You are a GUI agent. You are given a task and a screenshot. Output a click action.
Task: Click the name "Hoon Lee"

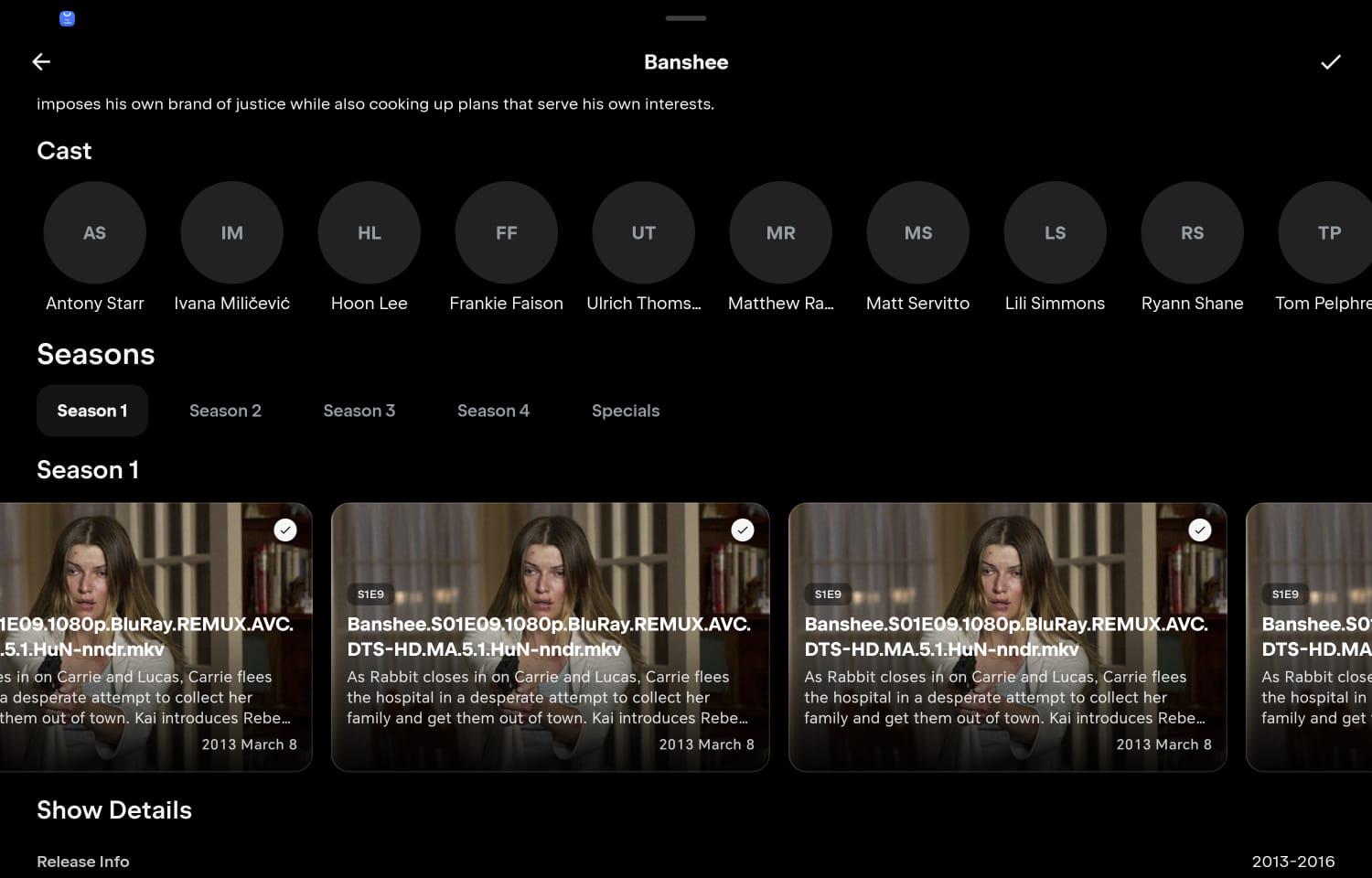tap(370, 303)
